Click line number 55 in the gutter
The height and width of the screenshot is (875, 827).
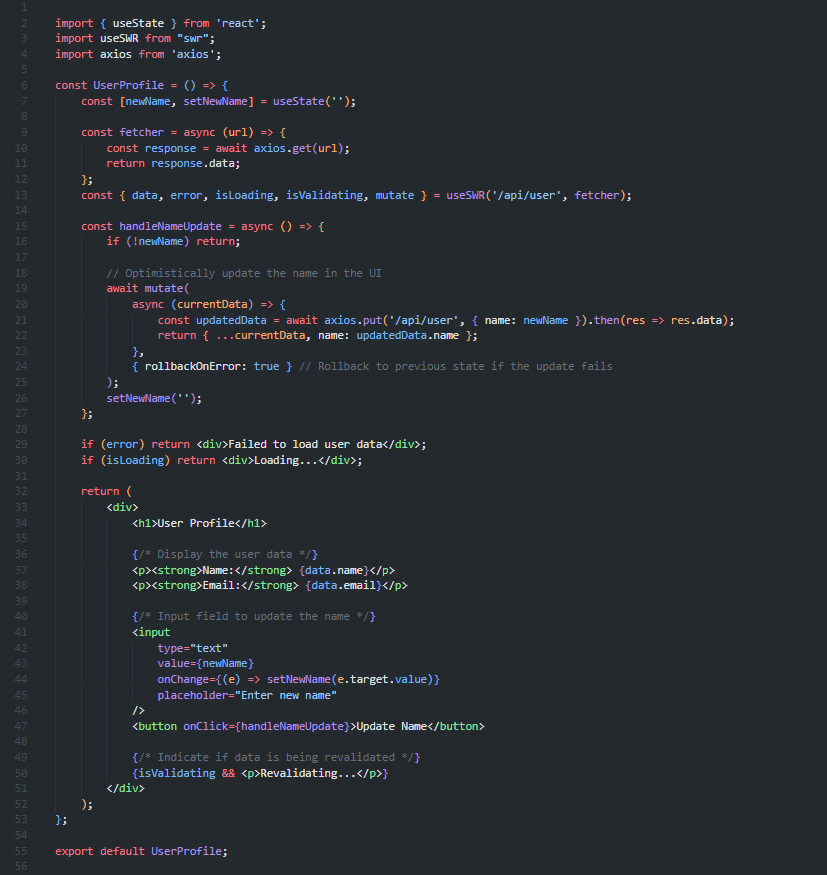coord(22,850)
